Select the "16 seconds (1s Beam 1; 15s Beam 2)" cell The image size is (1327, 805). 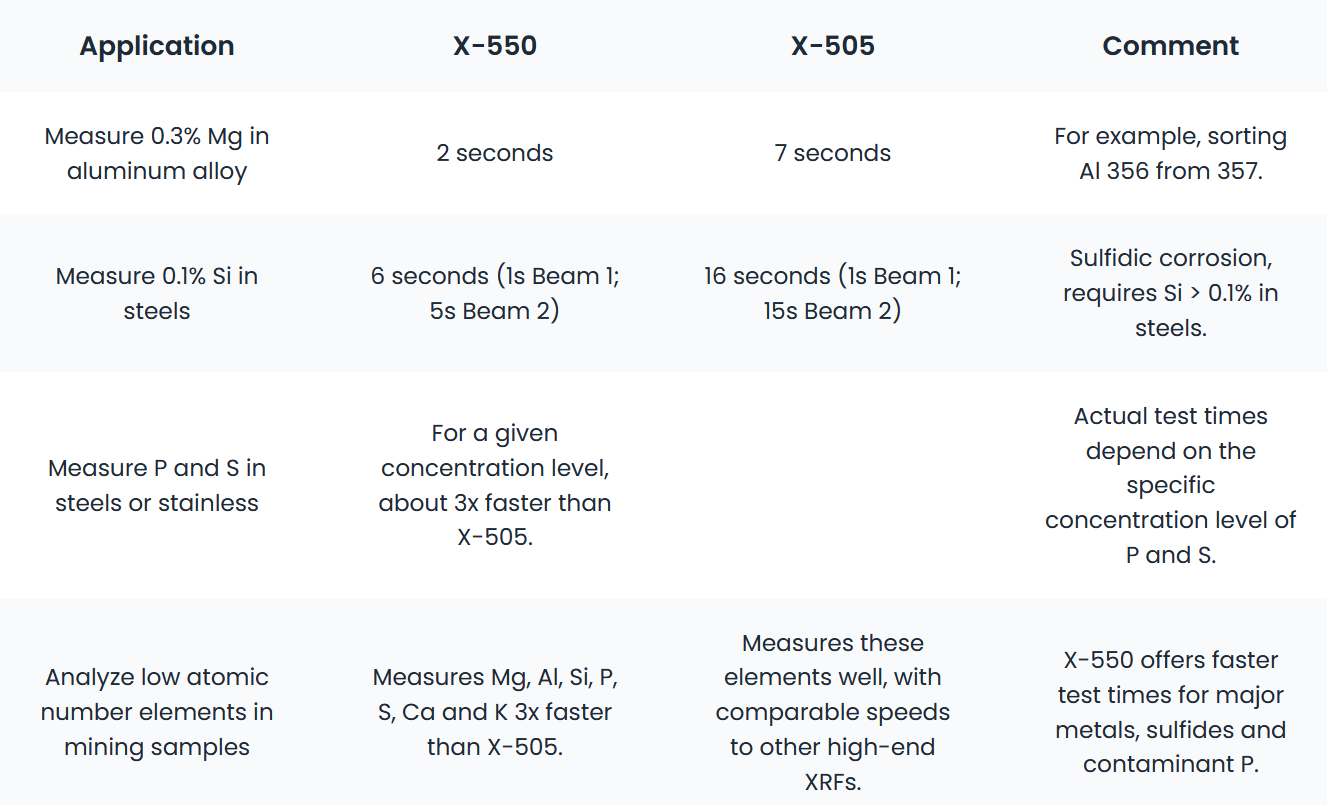832,293
